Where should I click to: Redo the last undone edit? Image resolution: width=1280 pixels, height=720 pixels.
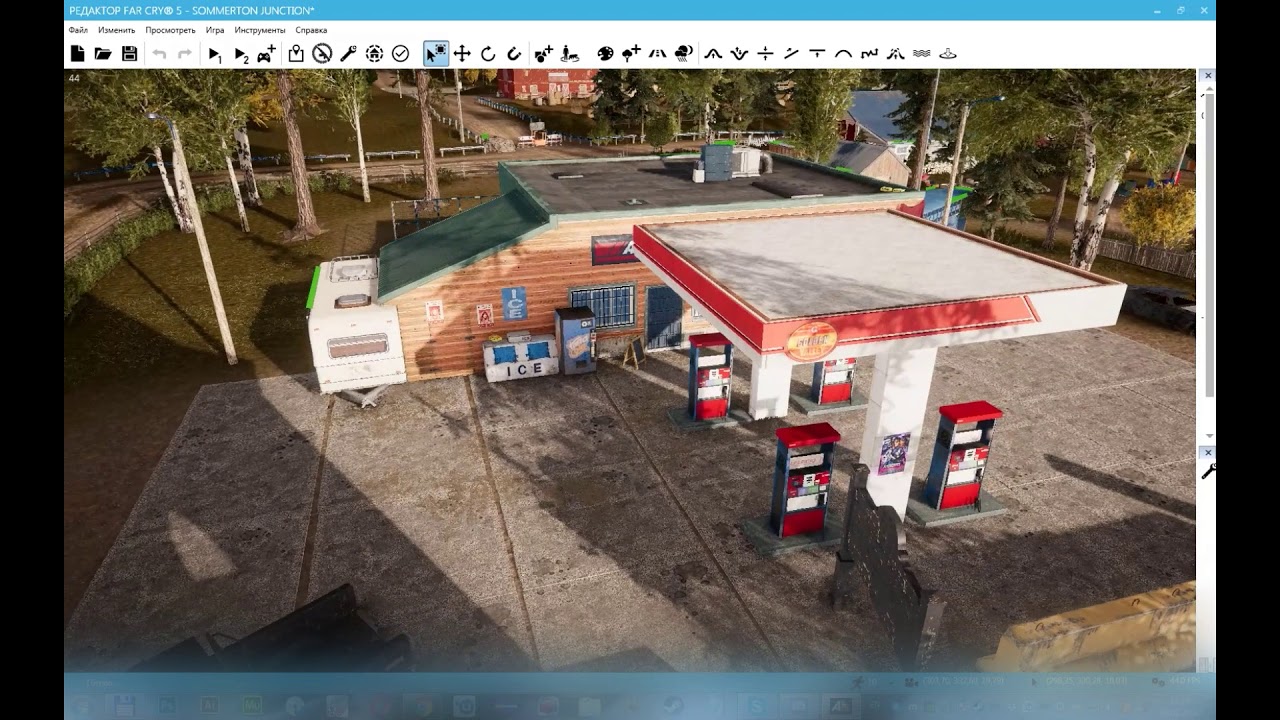[x=185, y=54]
